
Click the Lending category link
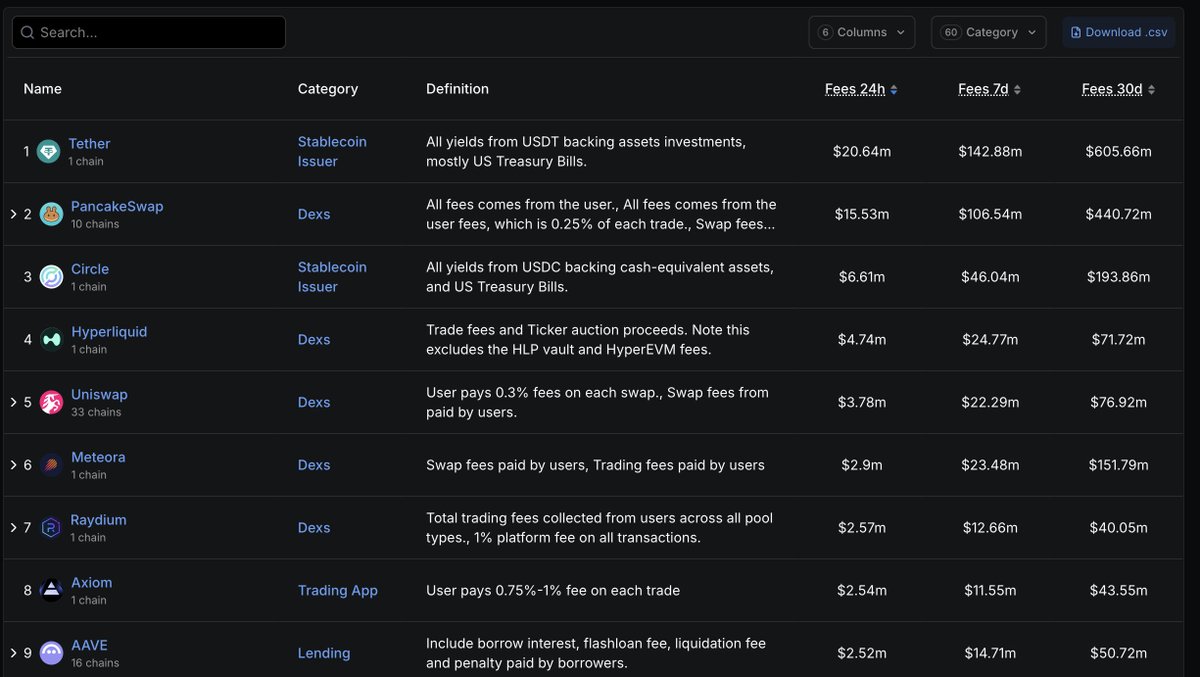(x=324, y=653)
